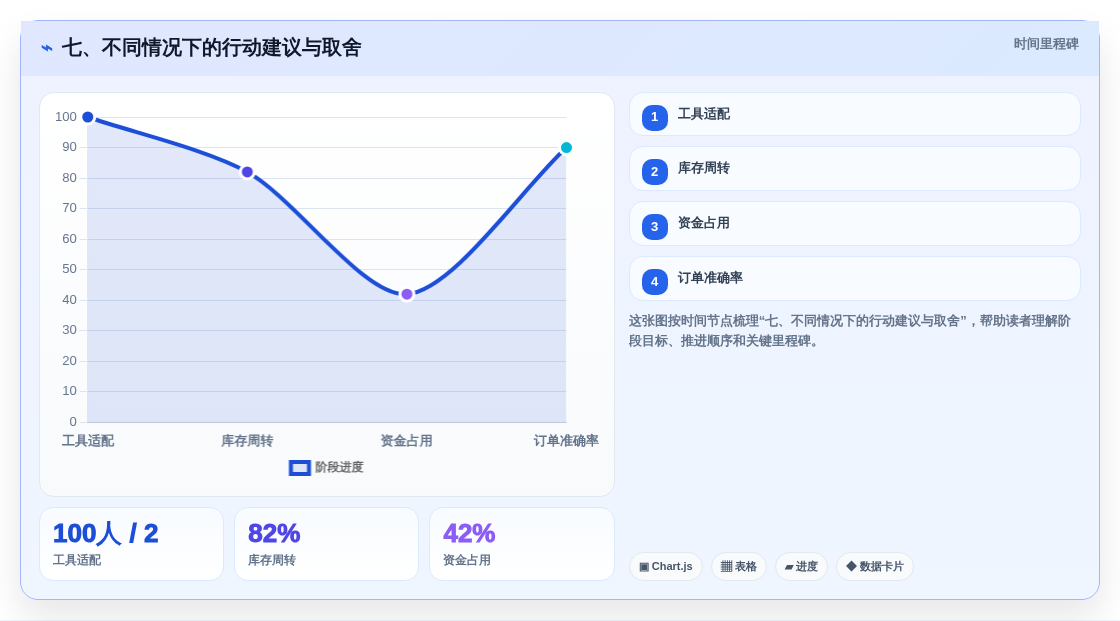Click the y-axis value 40
1120x621 pixels.
[69, 300]
